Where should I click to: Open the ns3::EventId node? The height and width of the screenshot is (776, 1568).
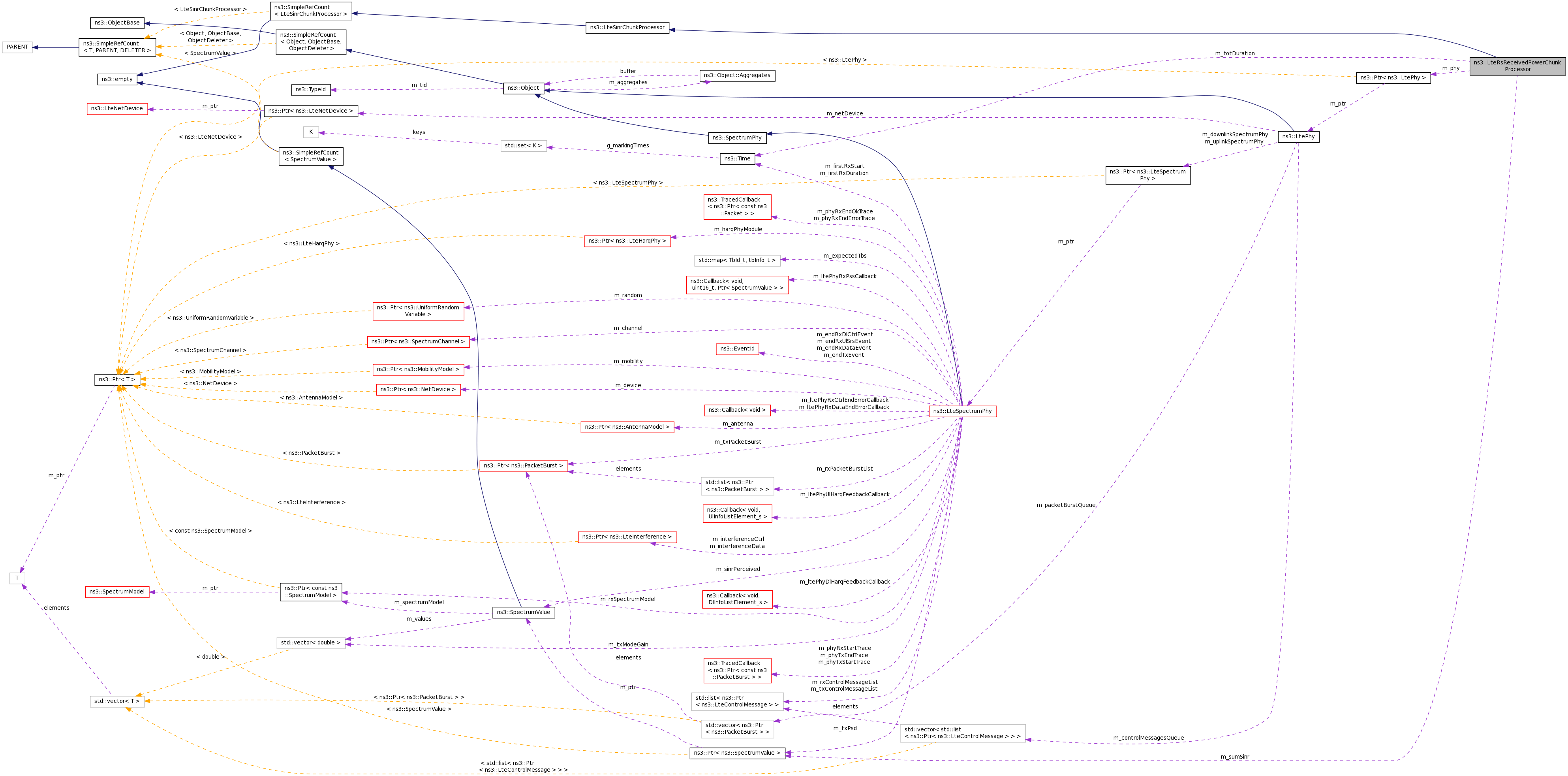pos(737,349)
